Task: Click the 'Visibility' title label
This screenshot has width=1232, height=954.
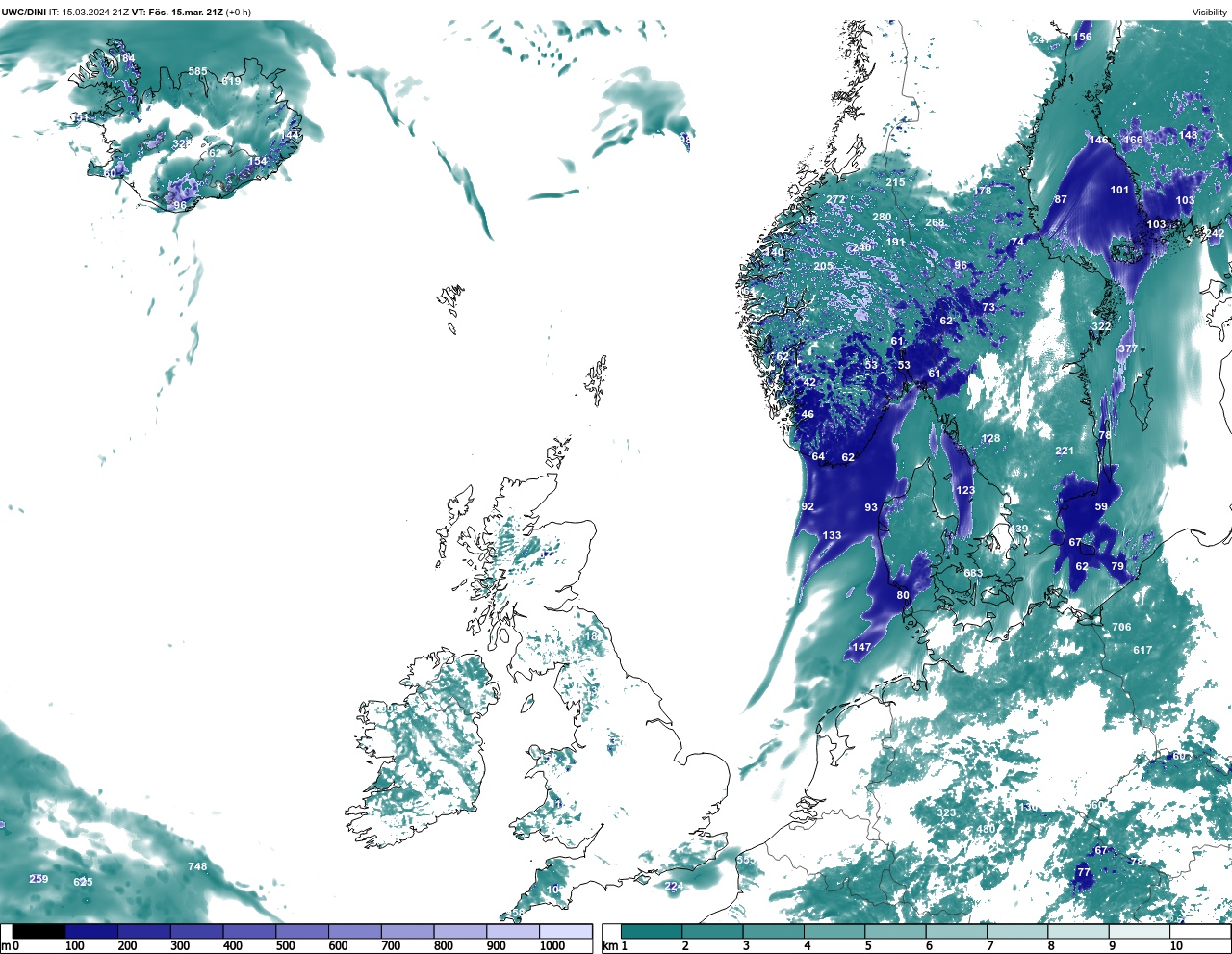Action: (x=1210, y=12)
